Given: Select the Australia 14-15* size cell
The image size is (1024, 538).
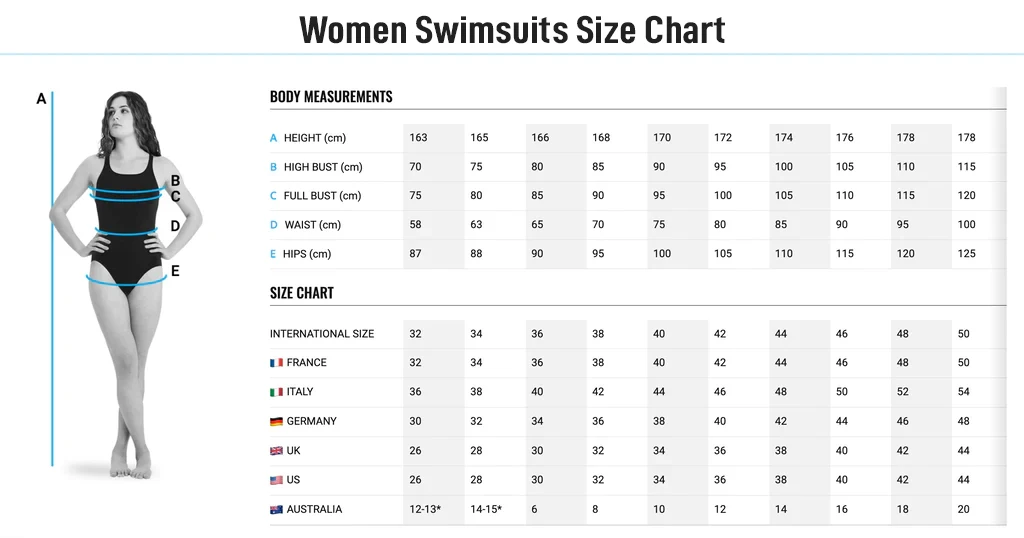Looking at the screenshot, I should pyautogui.click(x=486, y=510).
